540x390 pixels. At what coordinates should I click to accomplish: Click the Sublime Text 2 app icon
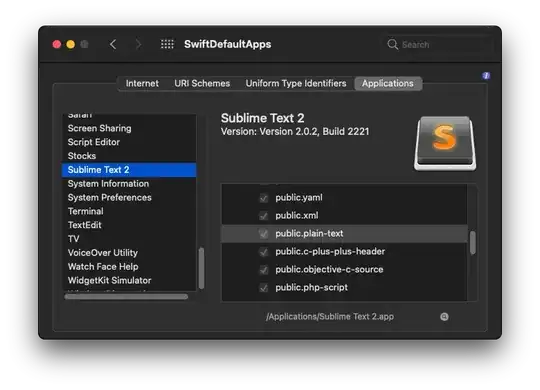445,143
